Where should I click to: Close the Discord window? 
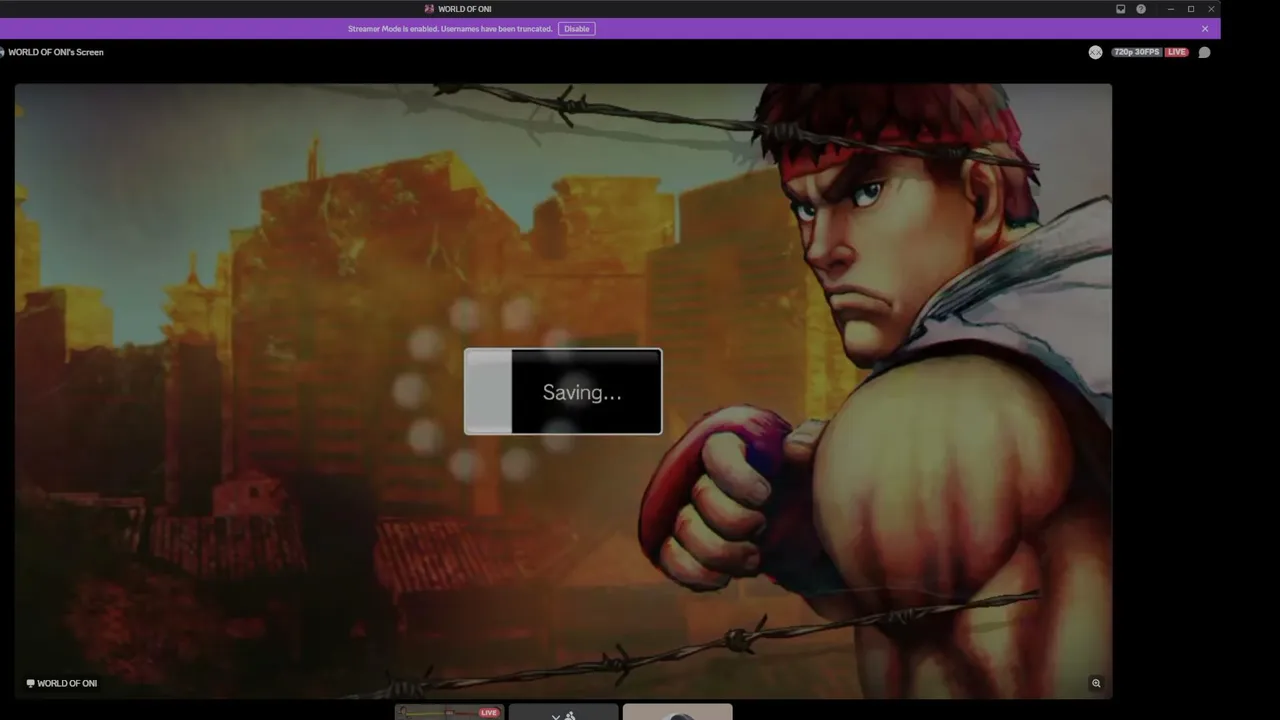pyautogui.click(x=1211, y=9)
